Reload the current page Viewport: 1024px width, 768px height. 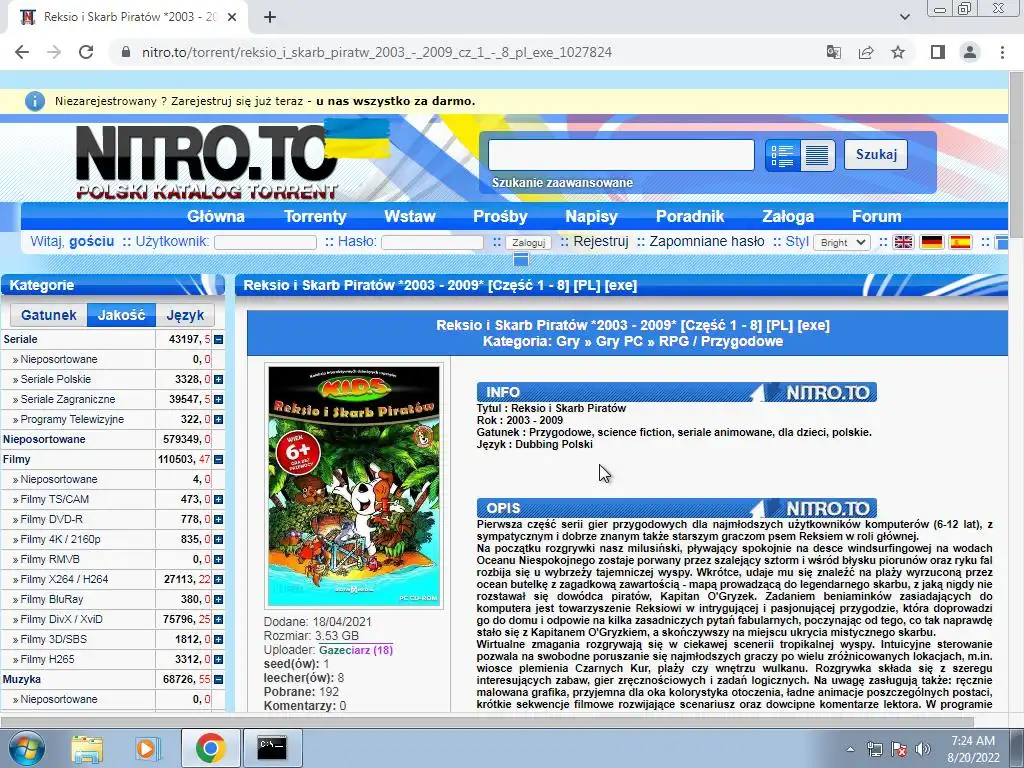[86, 52]
